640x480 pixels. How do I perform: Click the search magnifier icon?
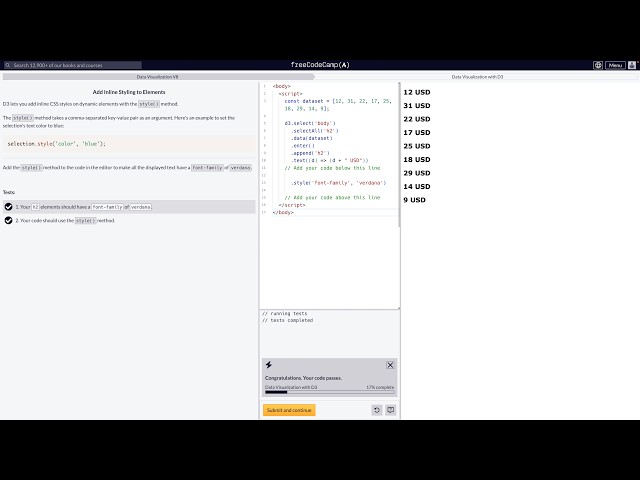(7, 65)
